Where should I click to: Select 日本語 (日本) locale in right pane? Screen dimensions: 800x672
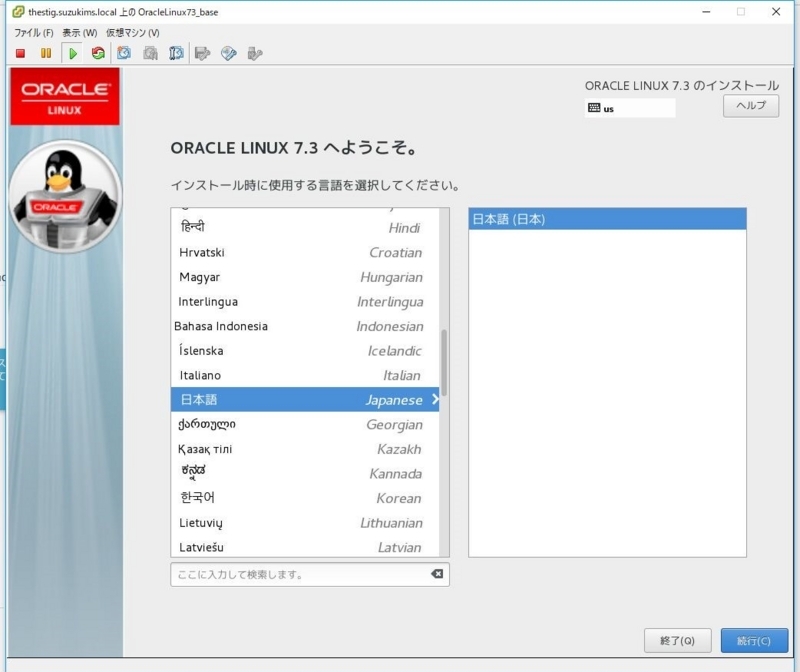(x=607, y=219)
